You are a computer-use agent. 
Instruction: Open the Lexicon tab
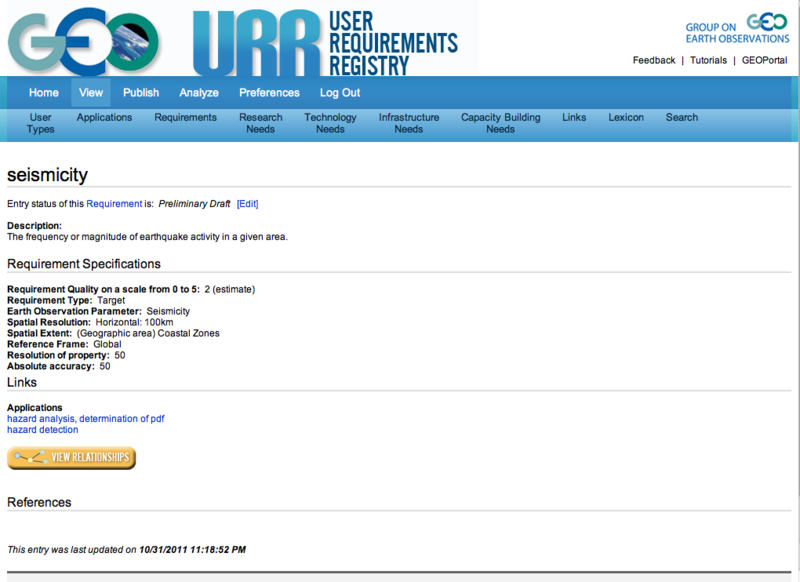pos(626,117)
